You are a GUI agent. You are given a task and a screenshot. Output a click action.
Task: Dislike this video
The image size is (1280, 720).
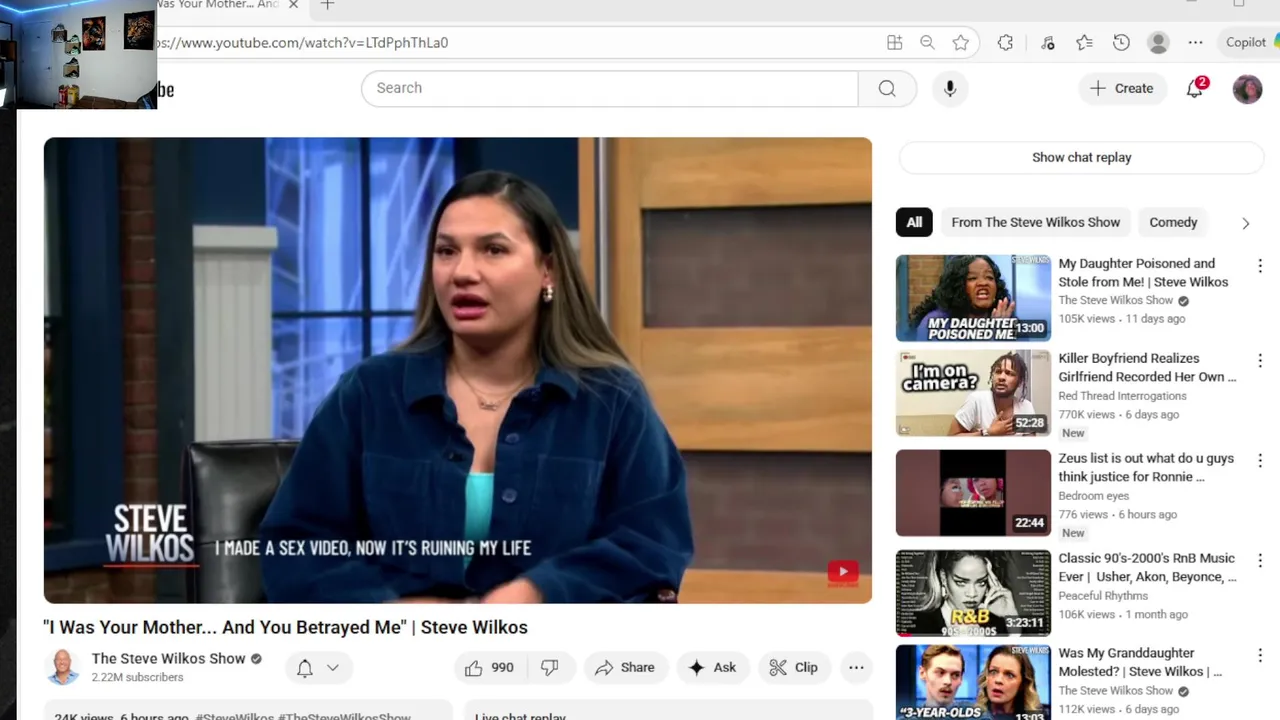(x=549, y=668)
